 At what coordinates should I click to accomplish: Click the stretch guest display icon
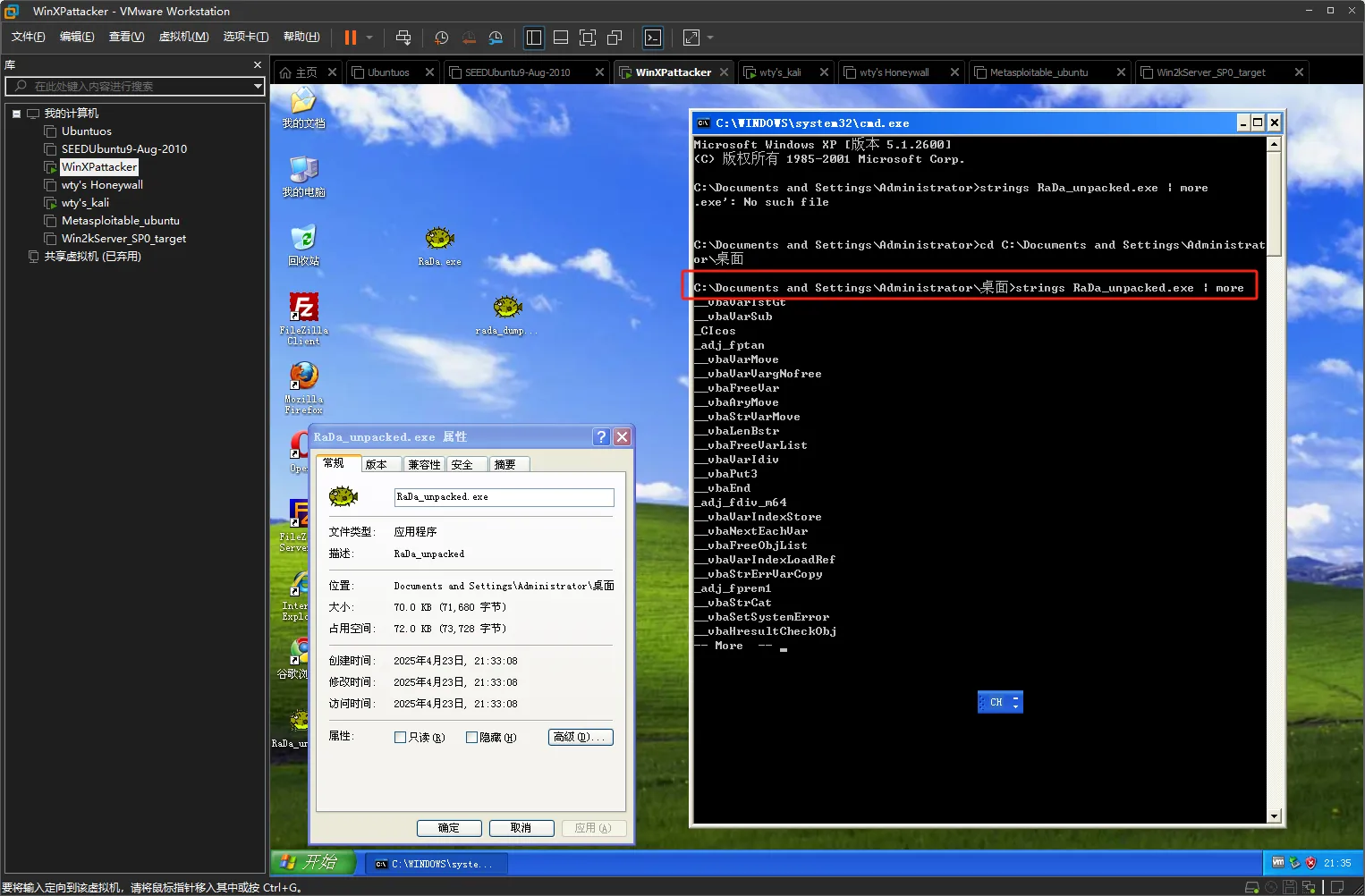[691, 38]
